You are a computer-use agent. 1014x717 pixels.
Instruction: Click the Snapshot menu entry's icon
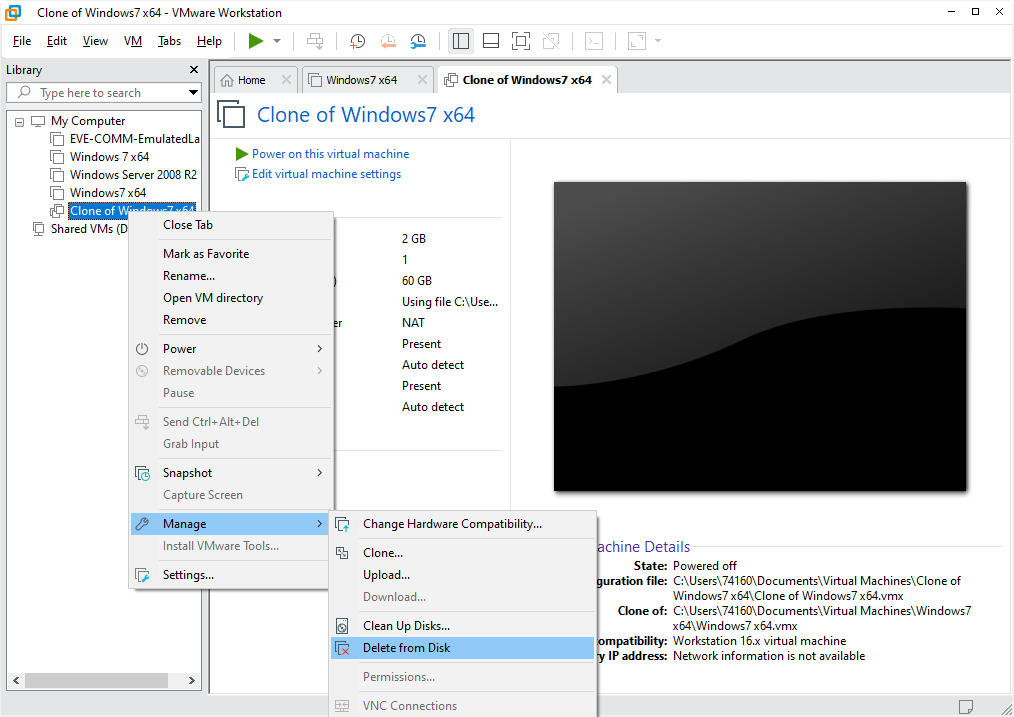click(x=142, y=473)
